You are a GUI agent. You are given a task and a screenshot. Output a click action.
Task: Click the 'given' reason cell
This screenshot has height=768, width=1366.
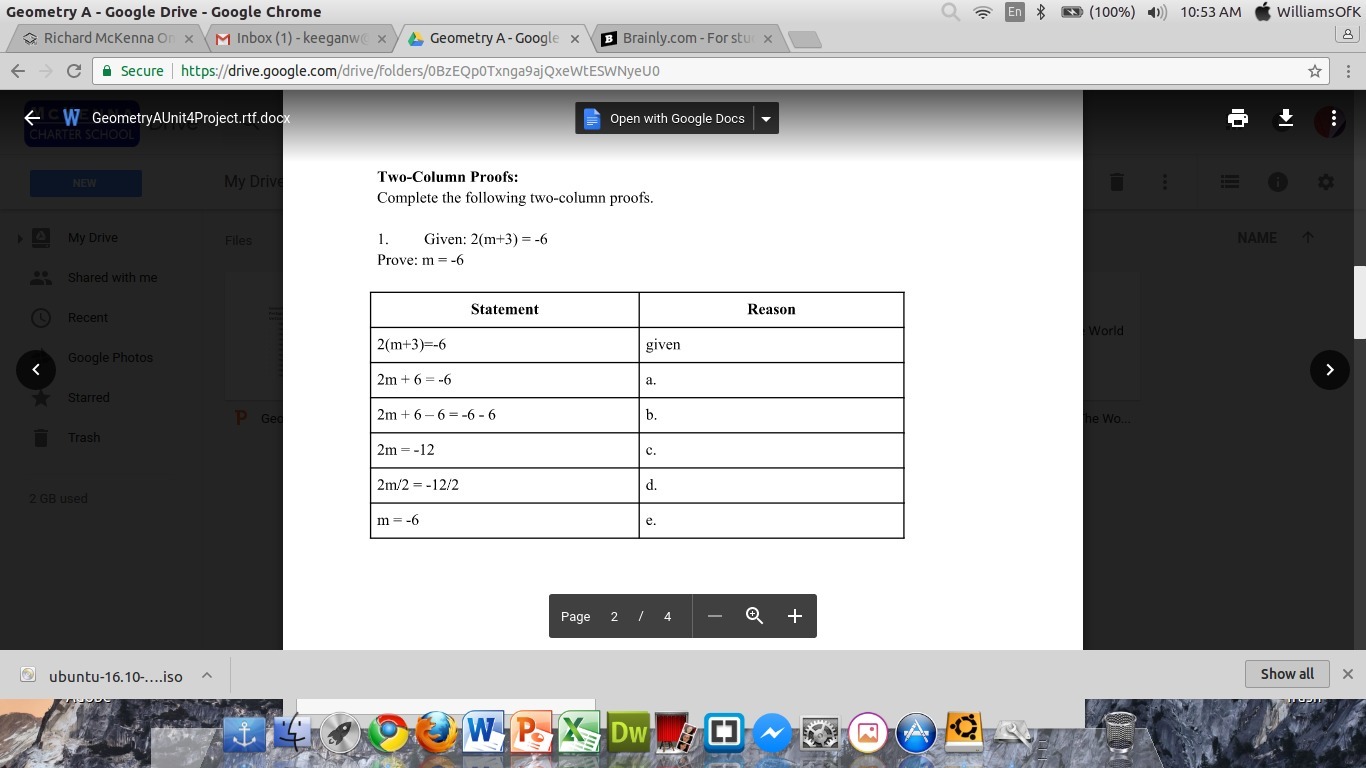(771, 345)
